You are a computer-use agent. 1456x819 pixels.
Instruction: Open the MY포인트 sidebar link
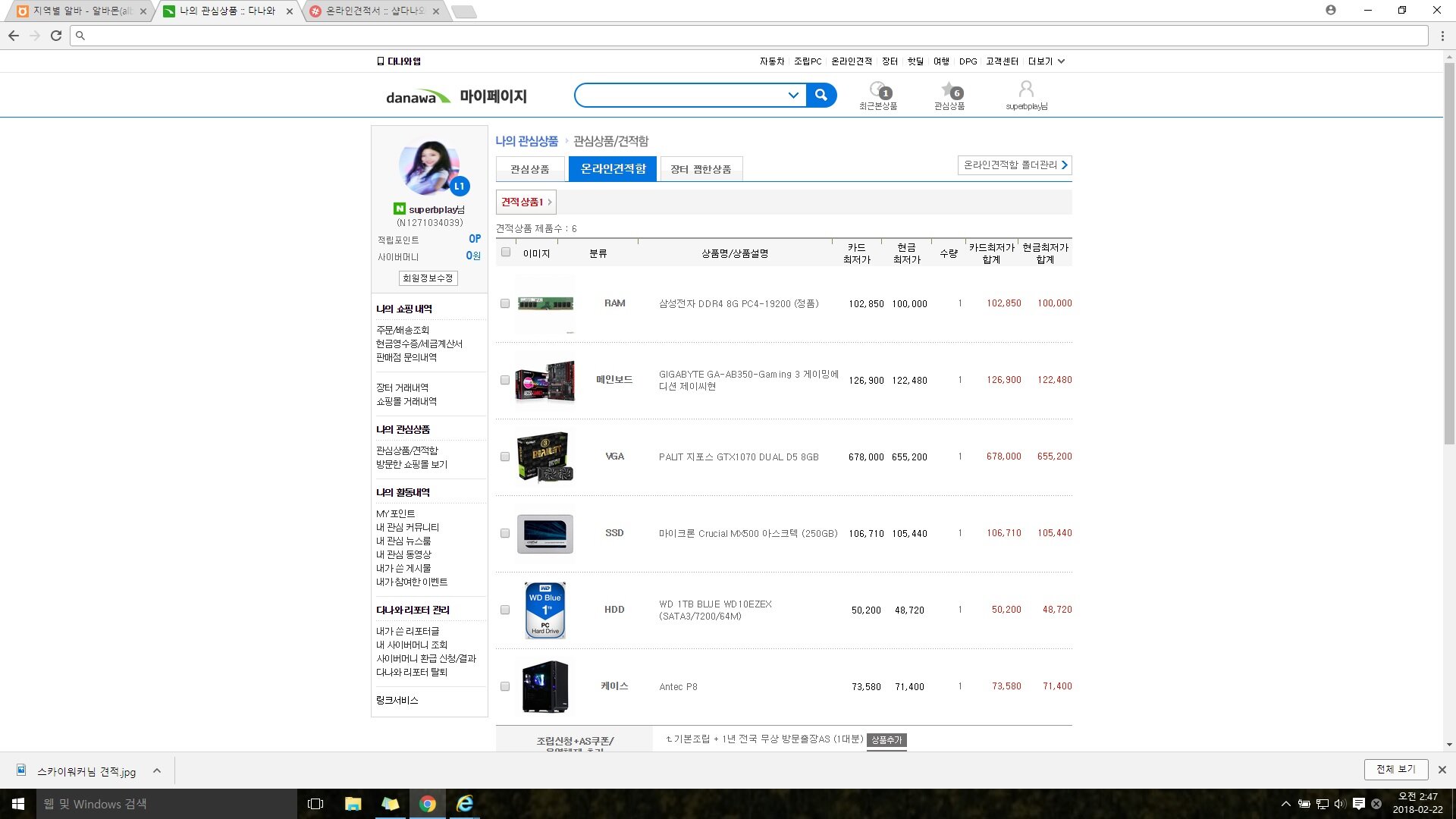(x=396, y=513)
